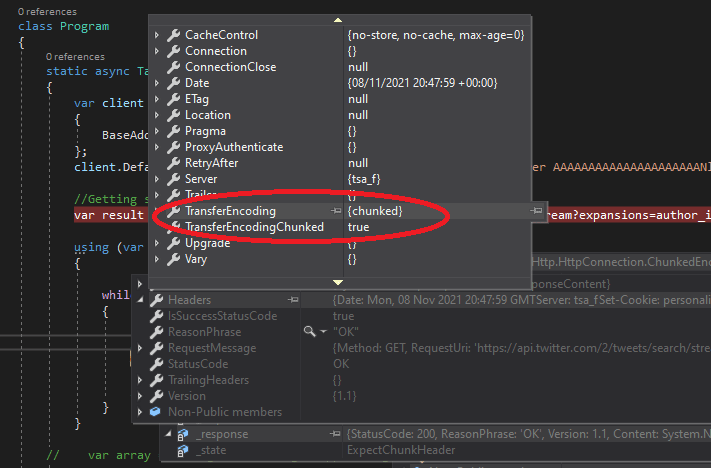This screenshot has height=468, width=711.
Task: Expand the Server property
Action: click(157, 179)
